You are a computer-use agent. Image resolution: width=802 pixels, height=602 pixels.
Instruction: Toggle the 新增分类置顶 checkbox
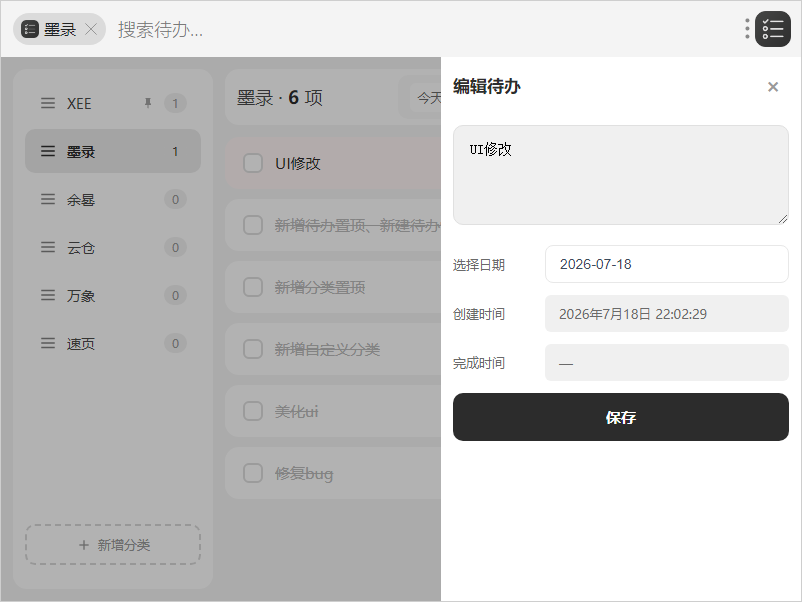click(253, 287)
